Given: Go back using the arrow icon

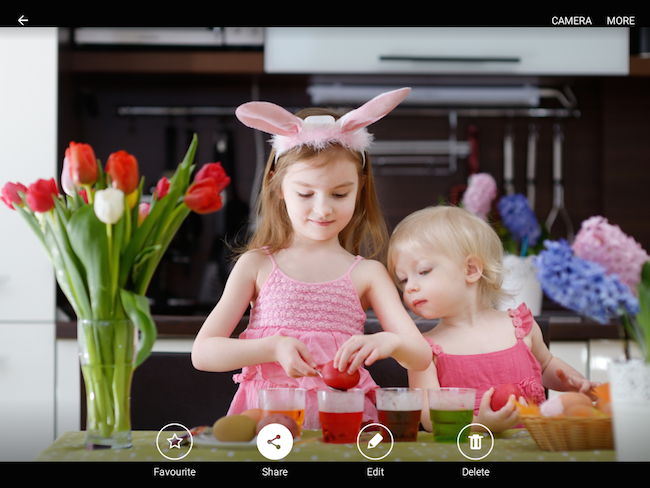Looking at the screenshot, I should 23,20.
